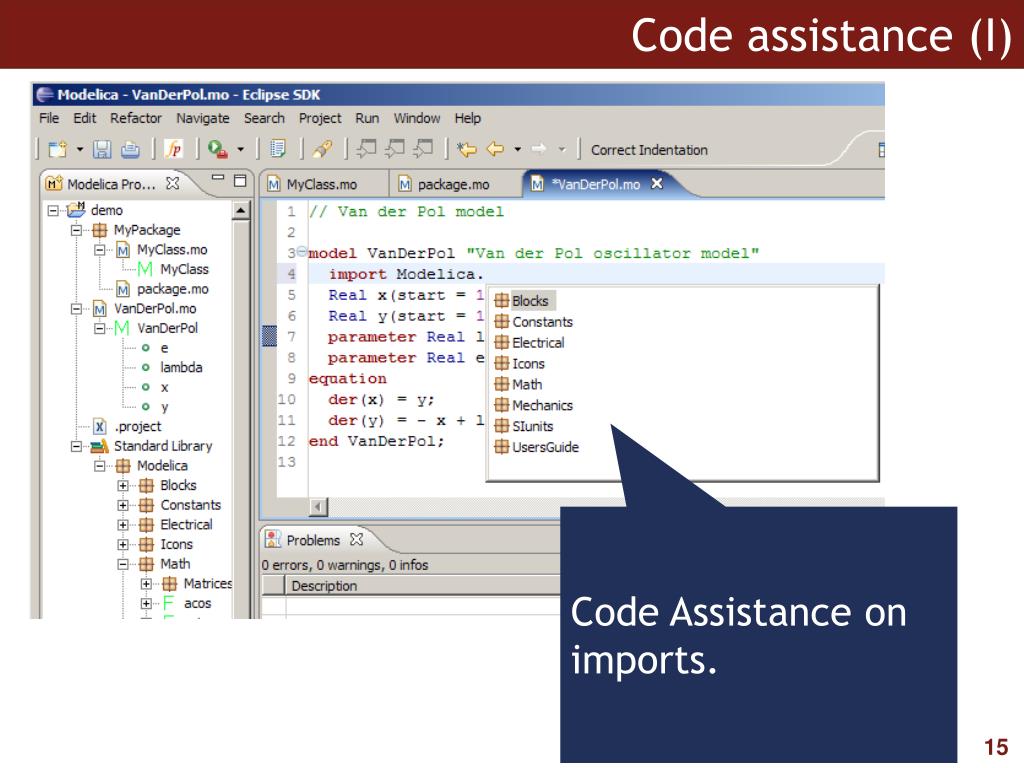Click the pencil search toolbar icon
This screenshot has height=768, width=1024.
322,150
